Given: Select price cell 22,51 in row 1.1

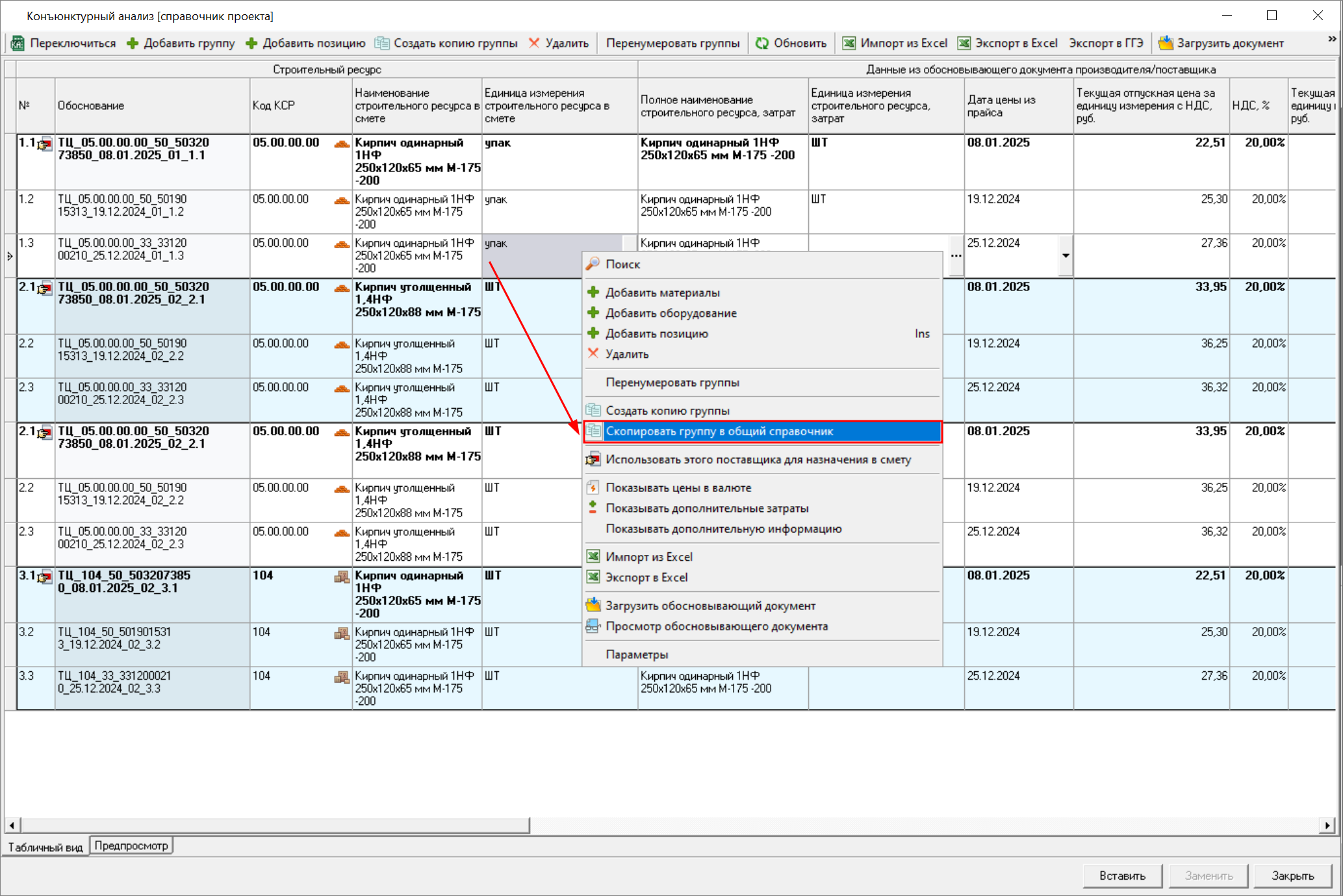Looking at the screenshot, I should 1151,162.
